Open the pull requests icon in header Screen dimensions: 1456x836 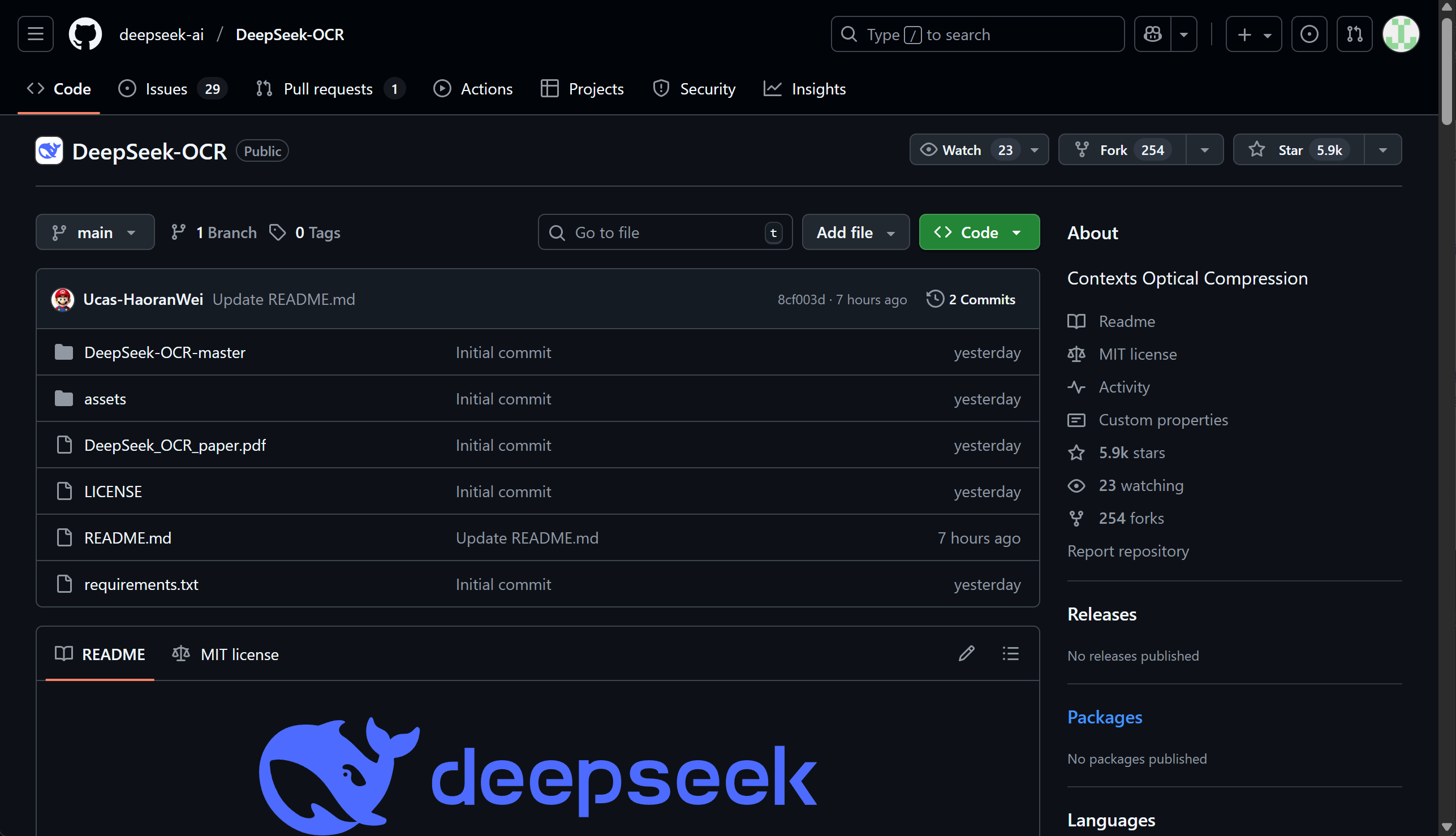pyautogui.click(x=1354, y=35)
